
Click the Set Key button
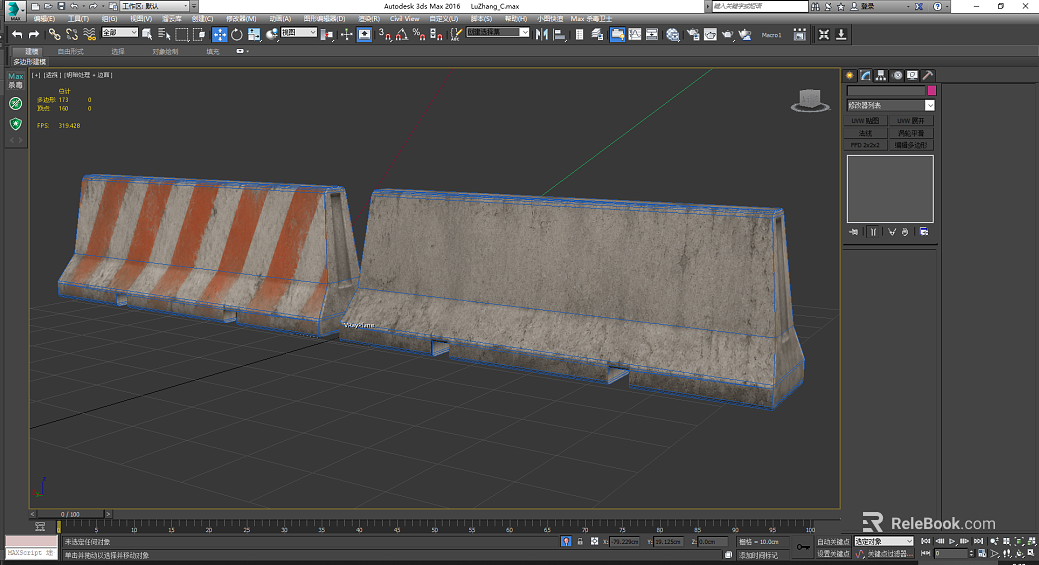click(x=833, y=554)
